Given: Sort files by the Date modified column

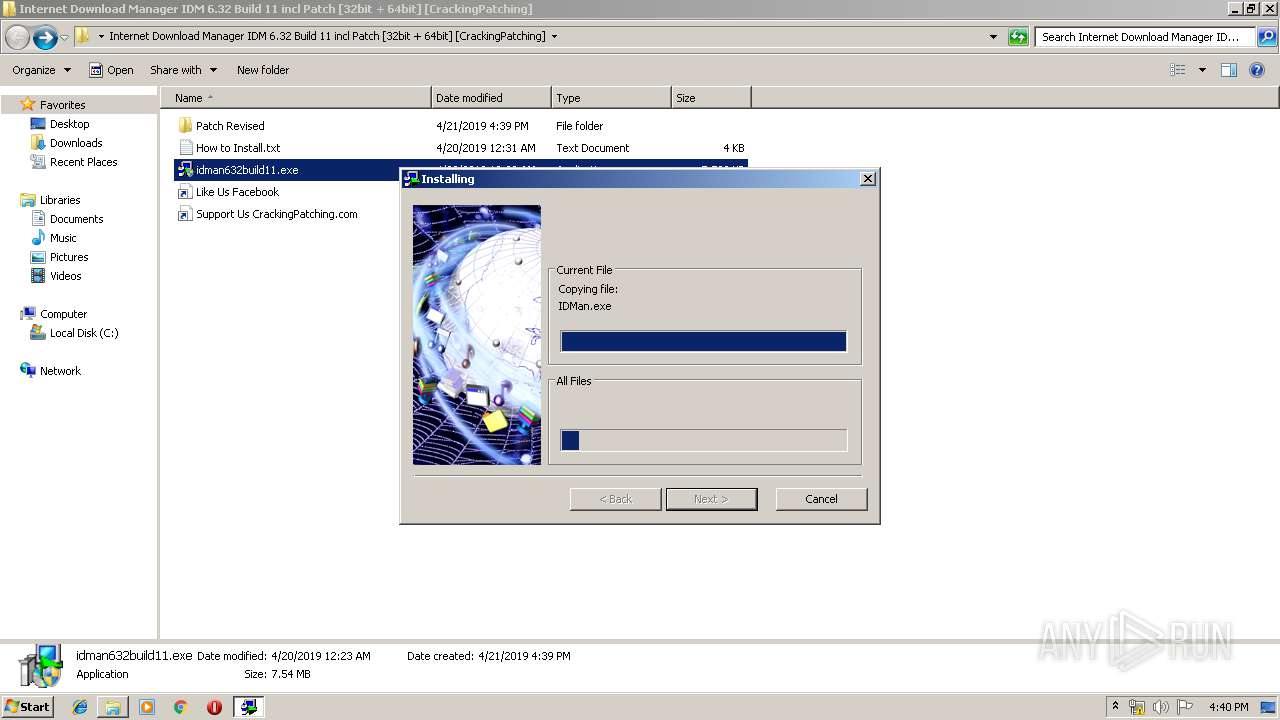Looking at the screenshot, I should click(491, 98).
